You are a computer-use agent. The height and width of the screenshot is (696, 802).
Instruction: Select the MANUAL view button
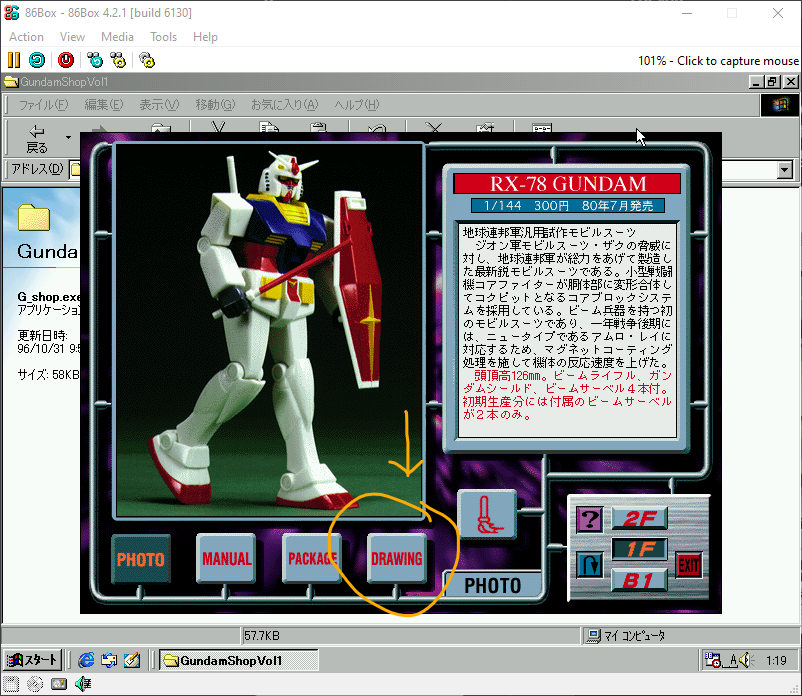point(226,558)
